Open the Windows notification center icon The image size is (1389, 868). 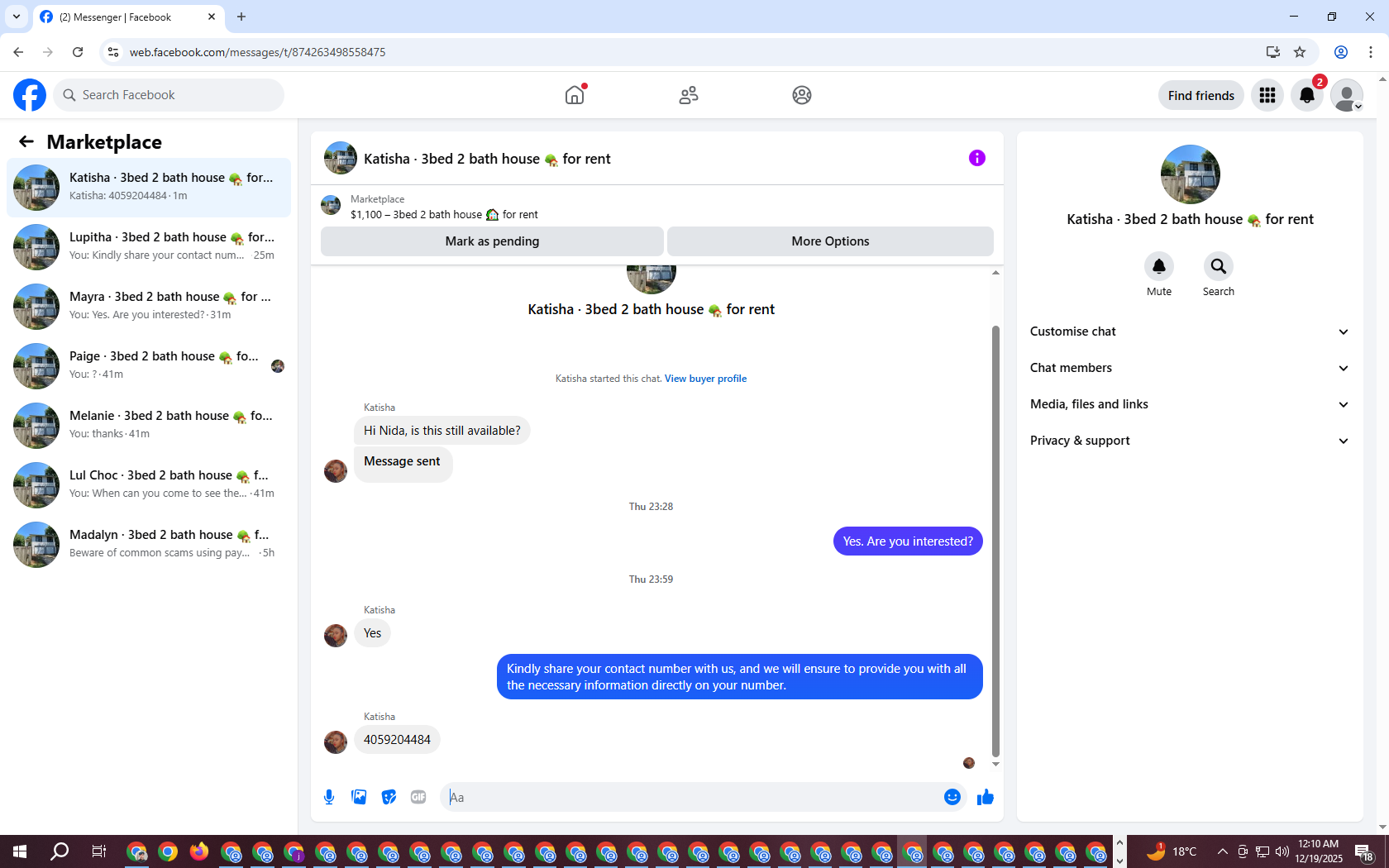(1365, 851)
